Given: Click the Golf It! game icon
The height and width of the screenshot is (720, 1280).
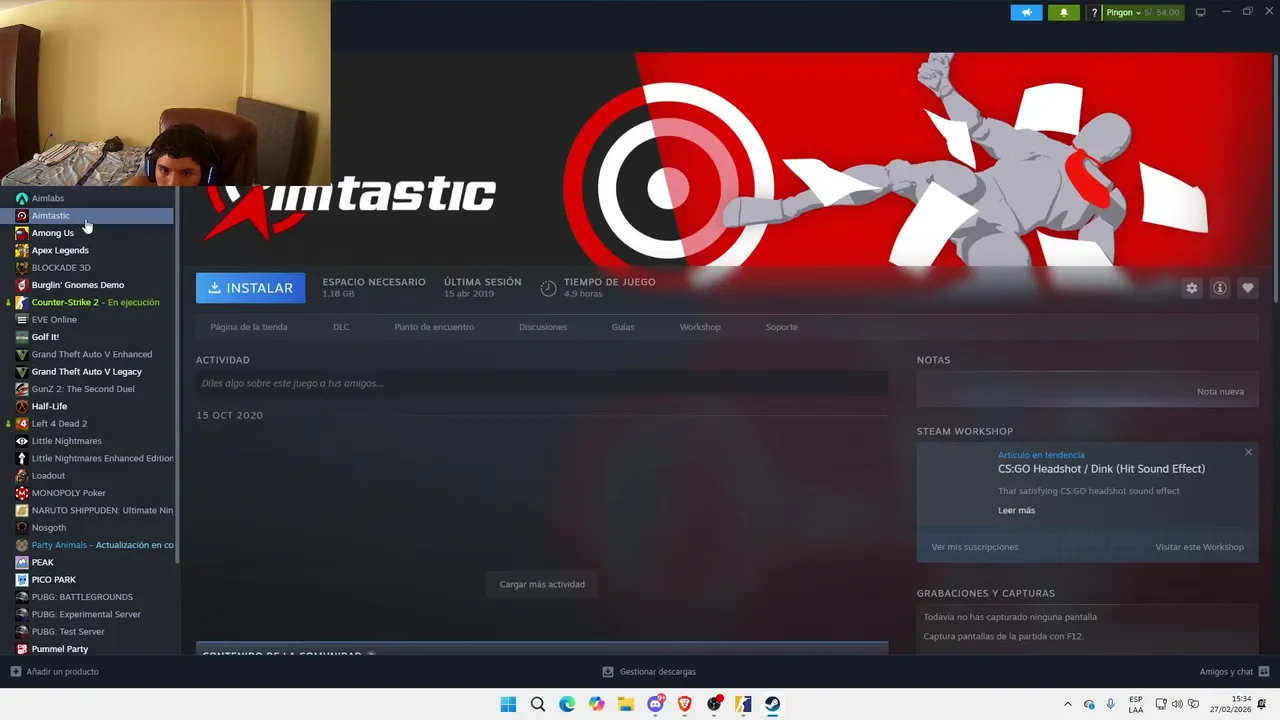Looking at the screenshot, I should 22,337.
